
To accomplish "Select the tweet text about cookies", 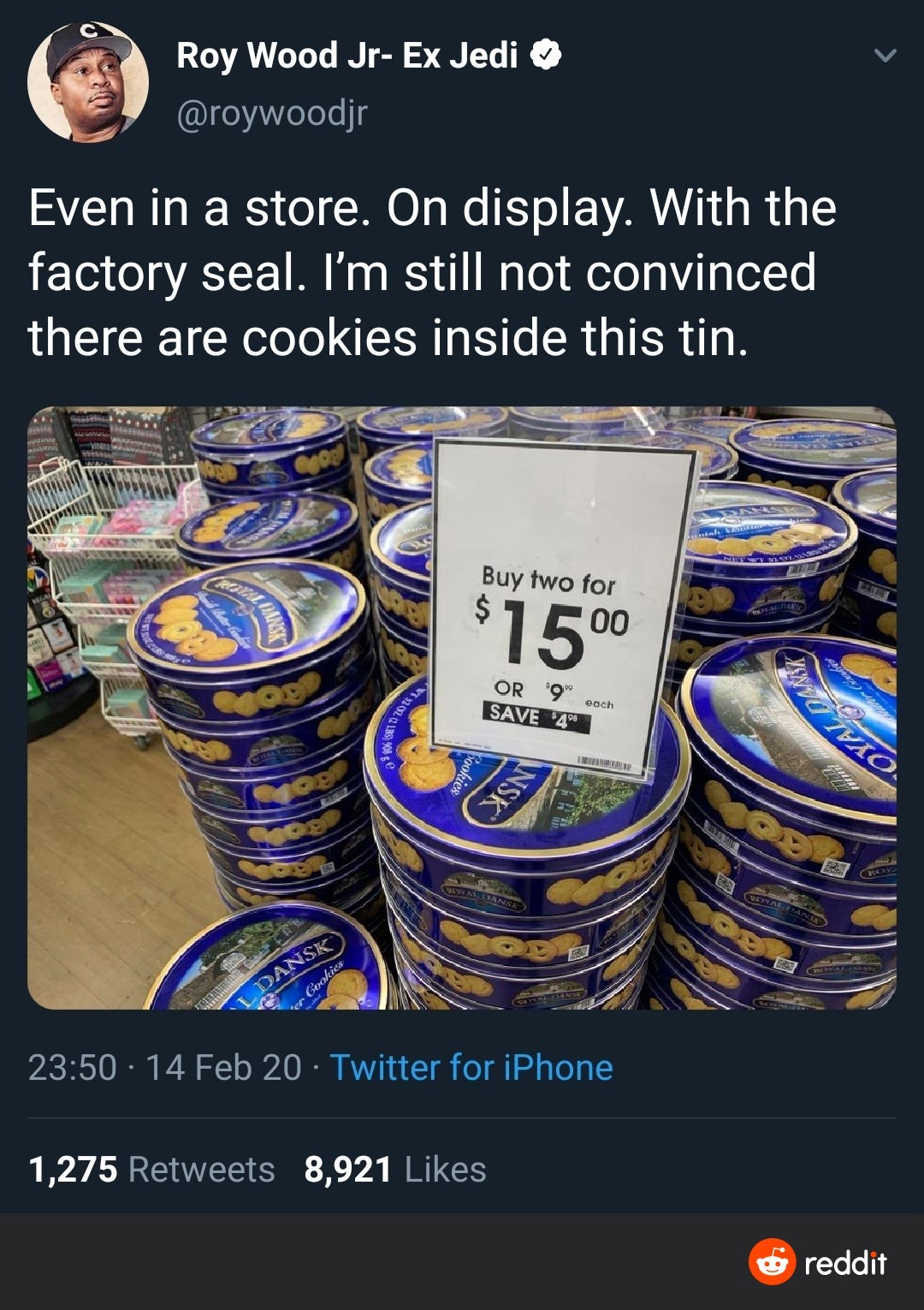I will [432, 273].
